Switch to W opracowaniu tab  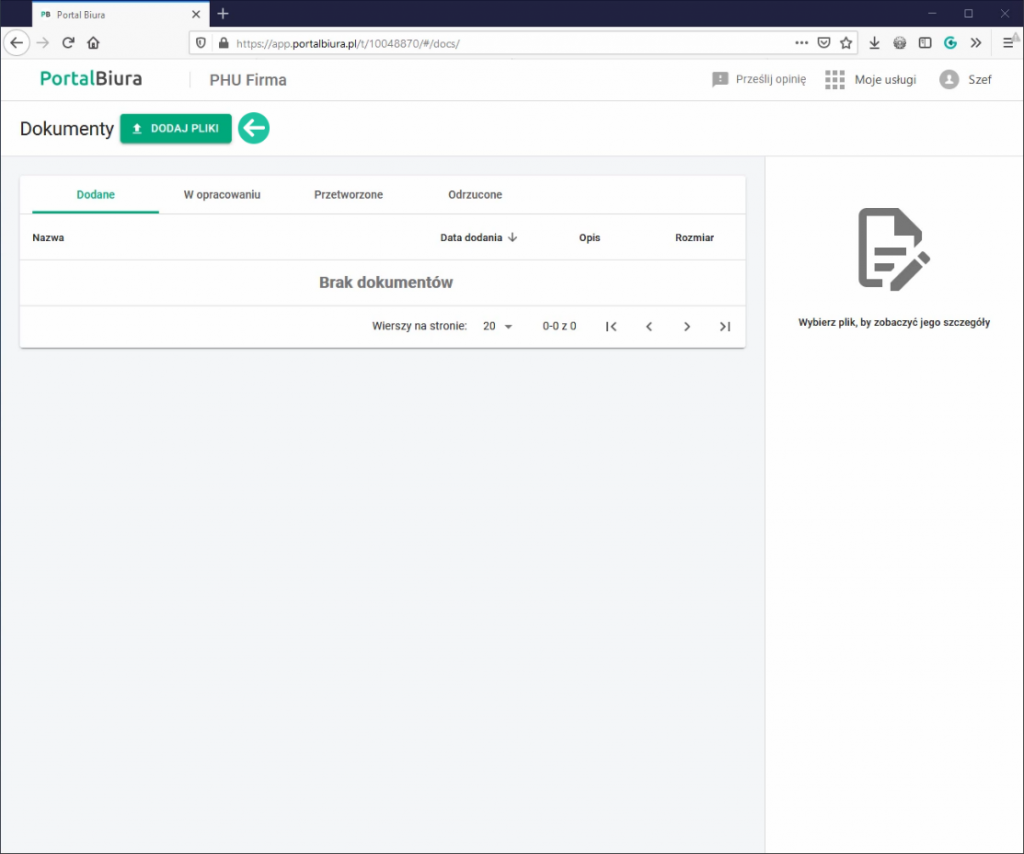[222, 195]
